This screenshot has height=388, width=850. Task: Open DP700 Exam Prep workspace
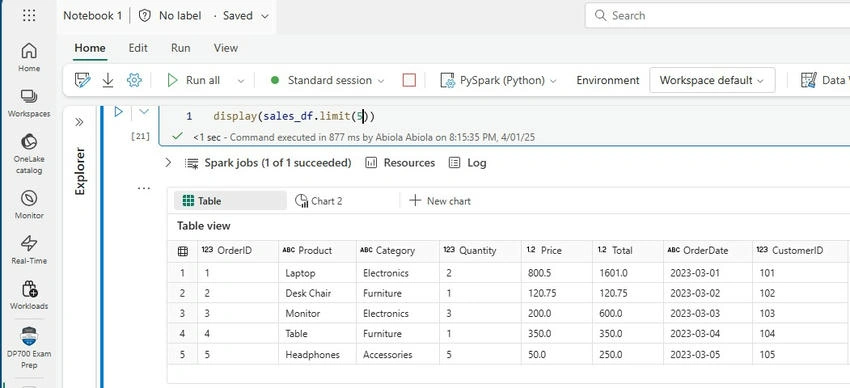(x=29, y=347)
